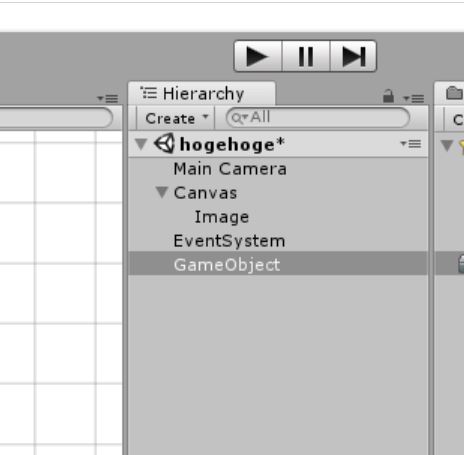Image resolution: width=464 pixels, height=455 pixels.
Task: Select the hogehoge* scene row
Action: tap(278, 144)
